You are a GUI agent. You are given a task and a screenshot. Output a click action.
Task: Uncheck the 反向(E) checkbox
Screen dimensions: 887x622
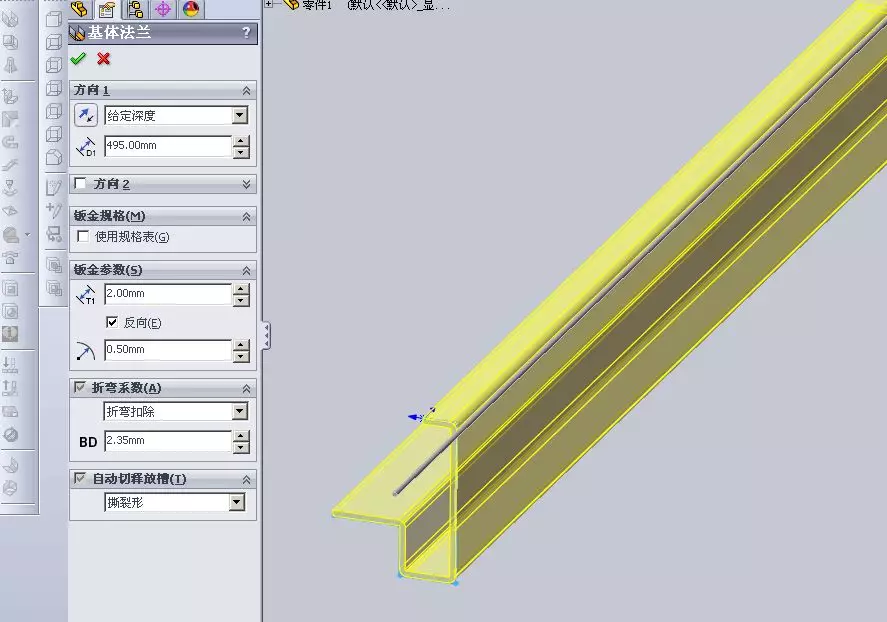point(111,322)
